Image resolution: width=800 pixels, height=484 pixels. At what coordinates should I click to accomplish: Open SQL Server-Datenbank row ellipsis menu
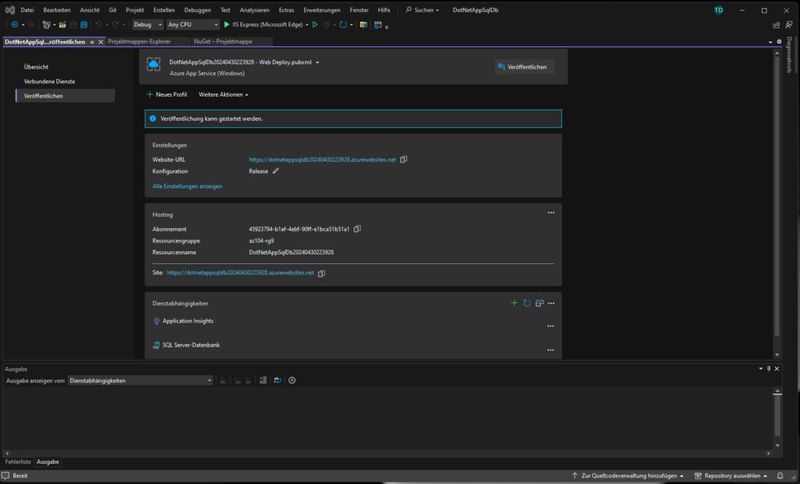[x=551, y=350]
